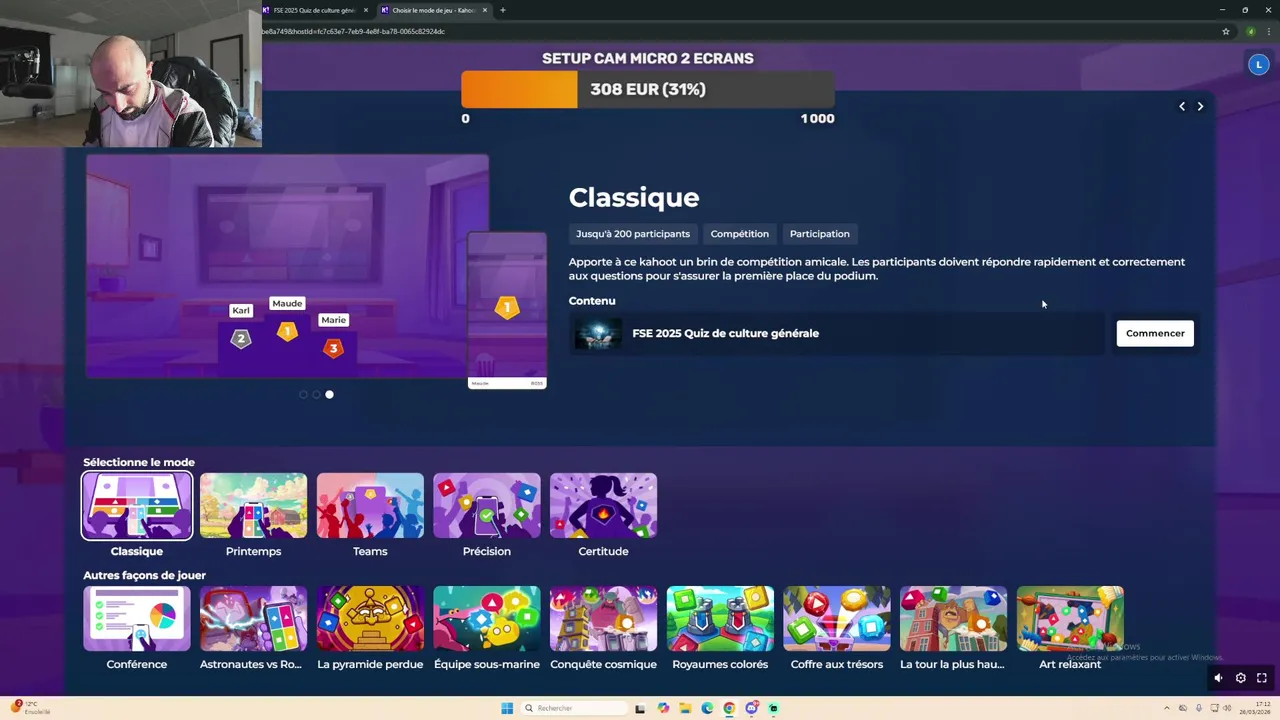Open the network tray icon

pyautogui.click(x=1213, y=708)
